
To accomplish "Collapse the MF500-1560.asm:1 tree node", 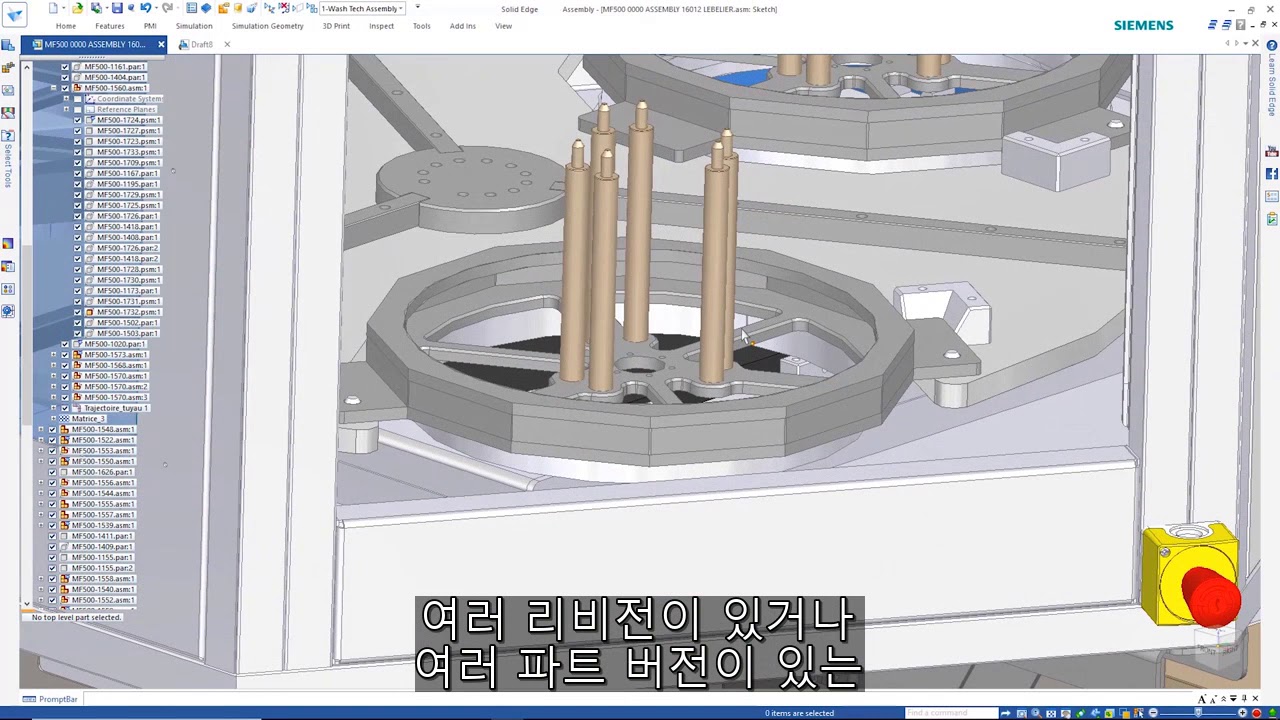I will pos(53,88).
